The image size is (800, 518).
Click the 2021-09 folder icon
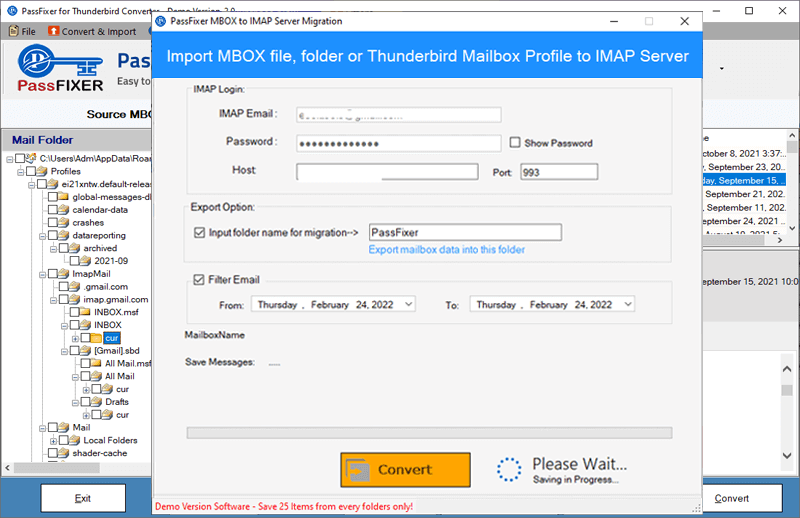(x=86, y=261)
